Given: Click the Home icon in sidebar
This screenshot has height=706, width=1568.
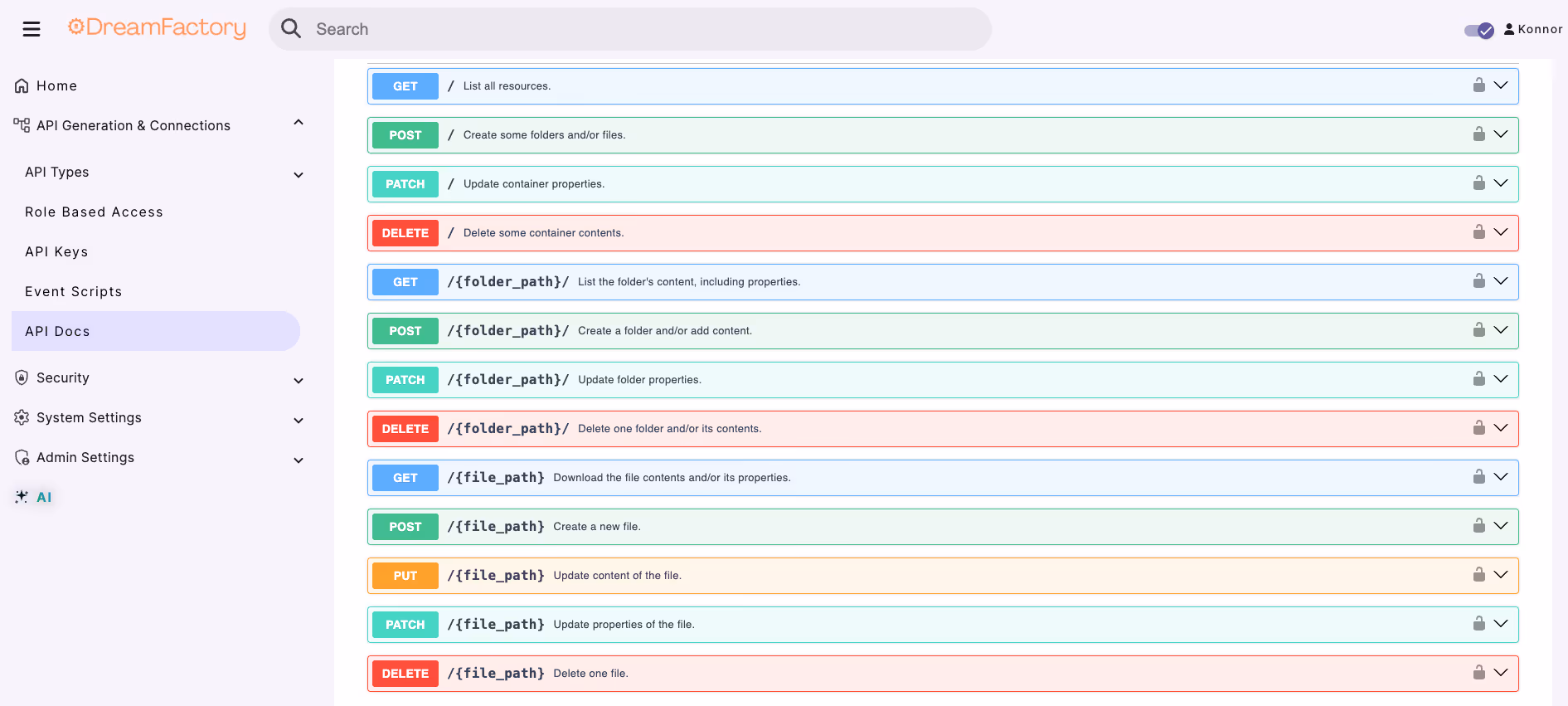Looking at the screenshot, I should point(22,85).
